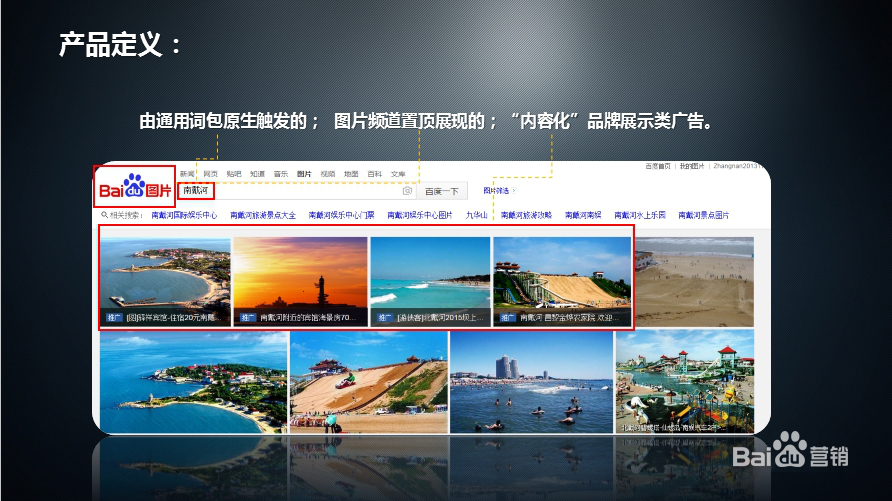
Task: Switch to the 网页 tab
Action: click(210, 173)
